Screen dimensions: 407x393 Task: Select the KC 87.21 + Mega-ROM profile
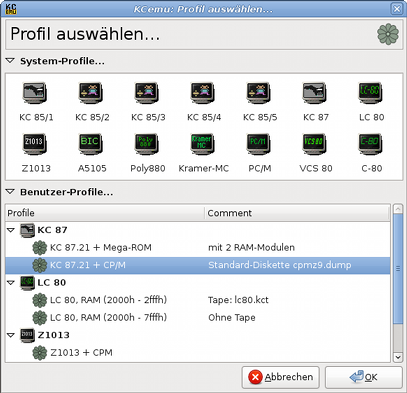[101, 248]
